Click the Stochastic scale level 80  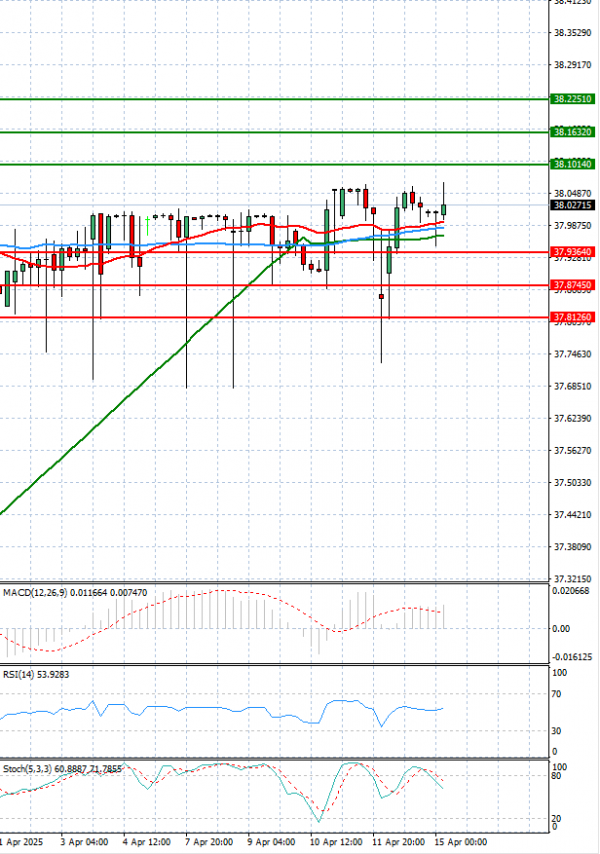[x=556, y=776]
